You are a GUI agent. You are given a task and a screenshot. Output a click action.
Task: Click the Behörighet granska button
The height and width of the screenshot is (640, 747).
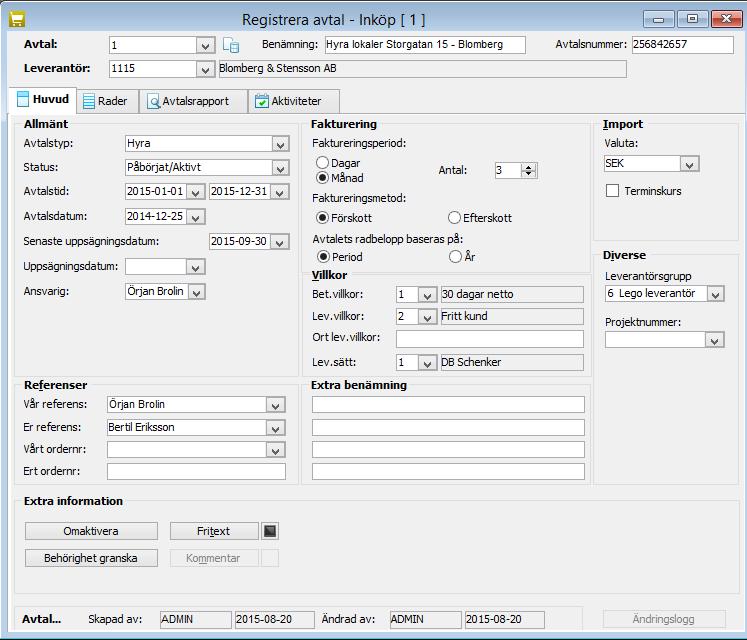click(x=91, y=558)
